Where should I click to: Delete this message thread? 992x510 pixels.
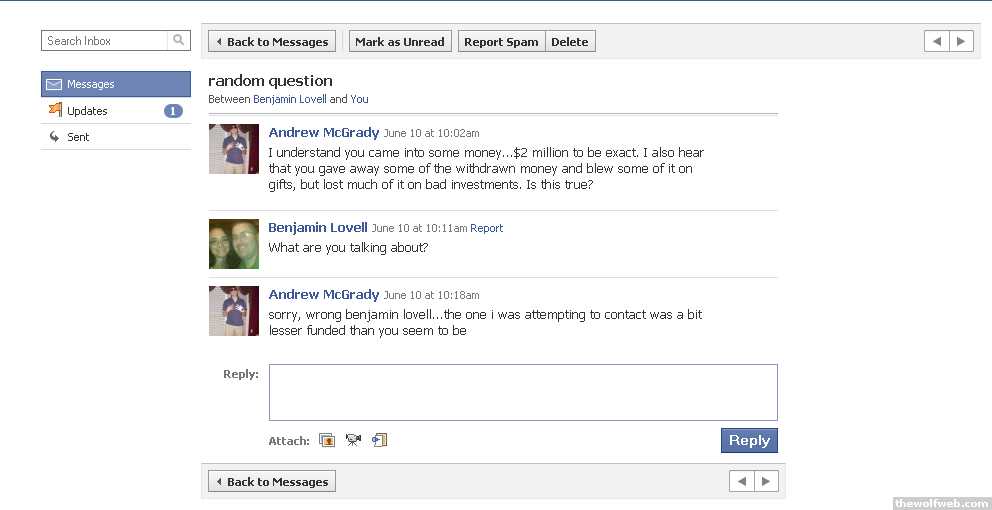[570, 42]
